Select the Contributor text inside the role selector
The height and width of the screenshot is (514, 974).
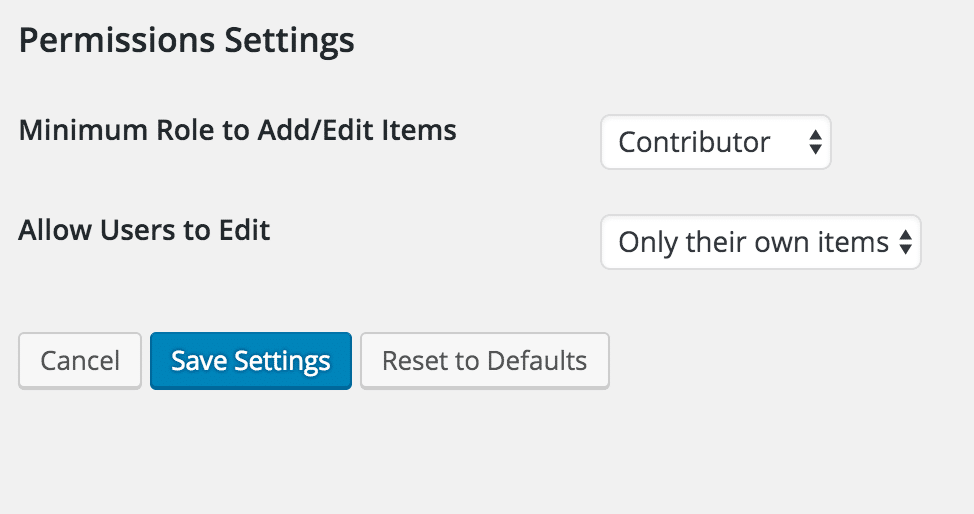coord(694,142)
